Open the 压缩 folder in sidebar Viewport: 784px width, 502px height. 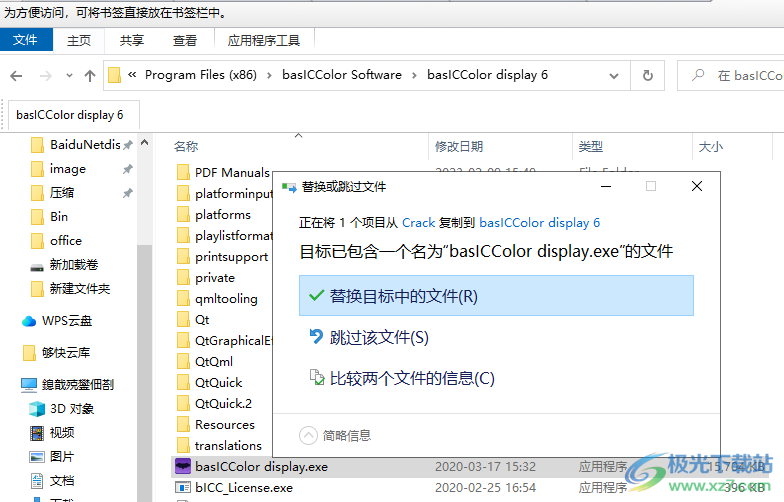[62, 193]
